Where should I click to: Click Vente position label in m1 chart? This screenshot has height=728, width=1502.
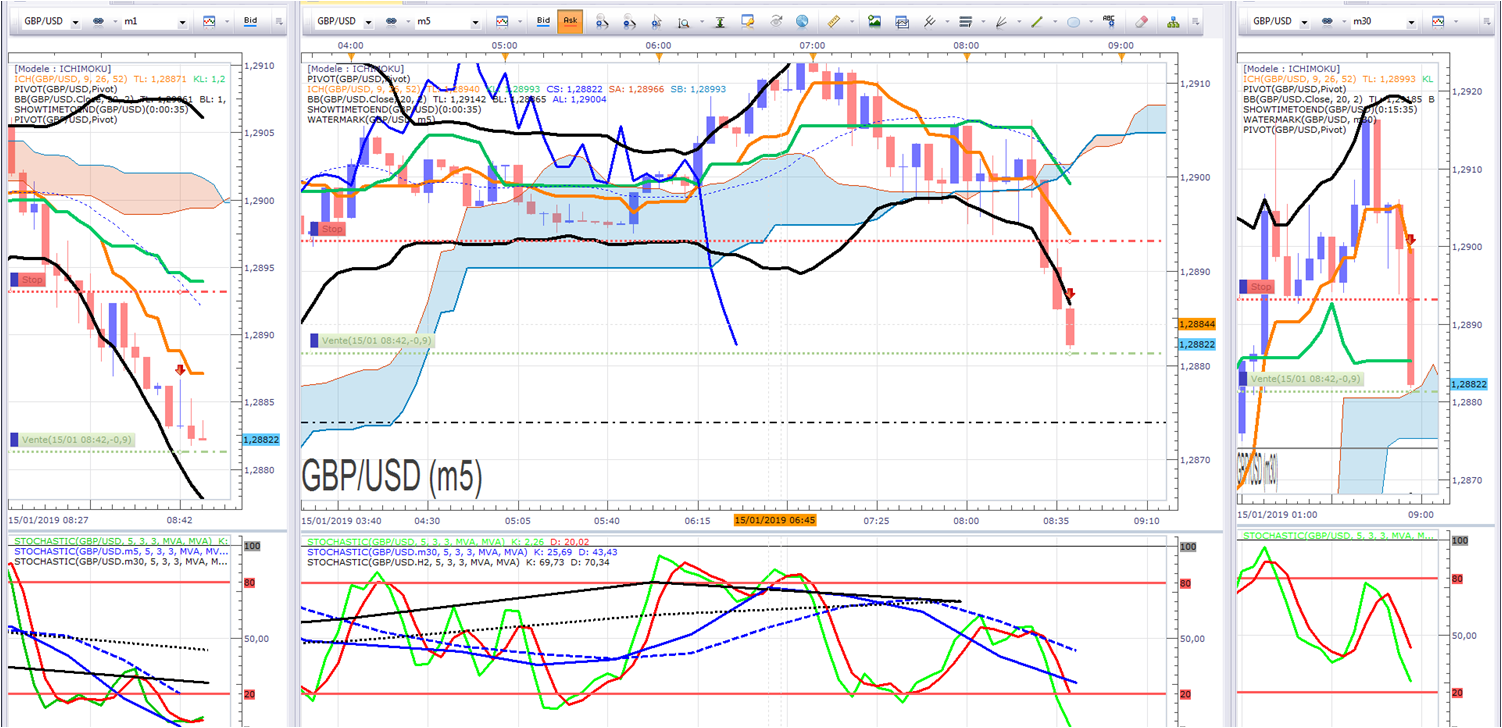point(71,439)
